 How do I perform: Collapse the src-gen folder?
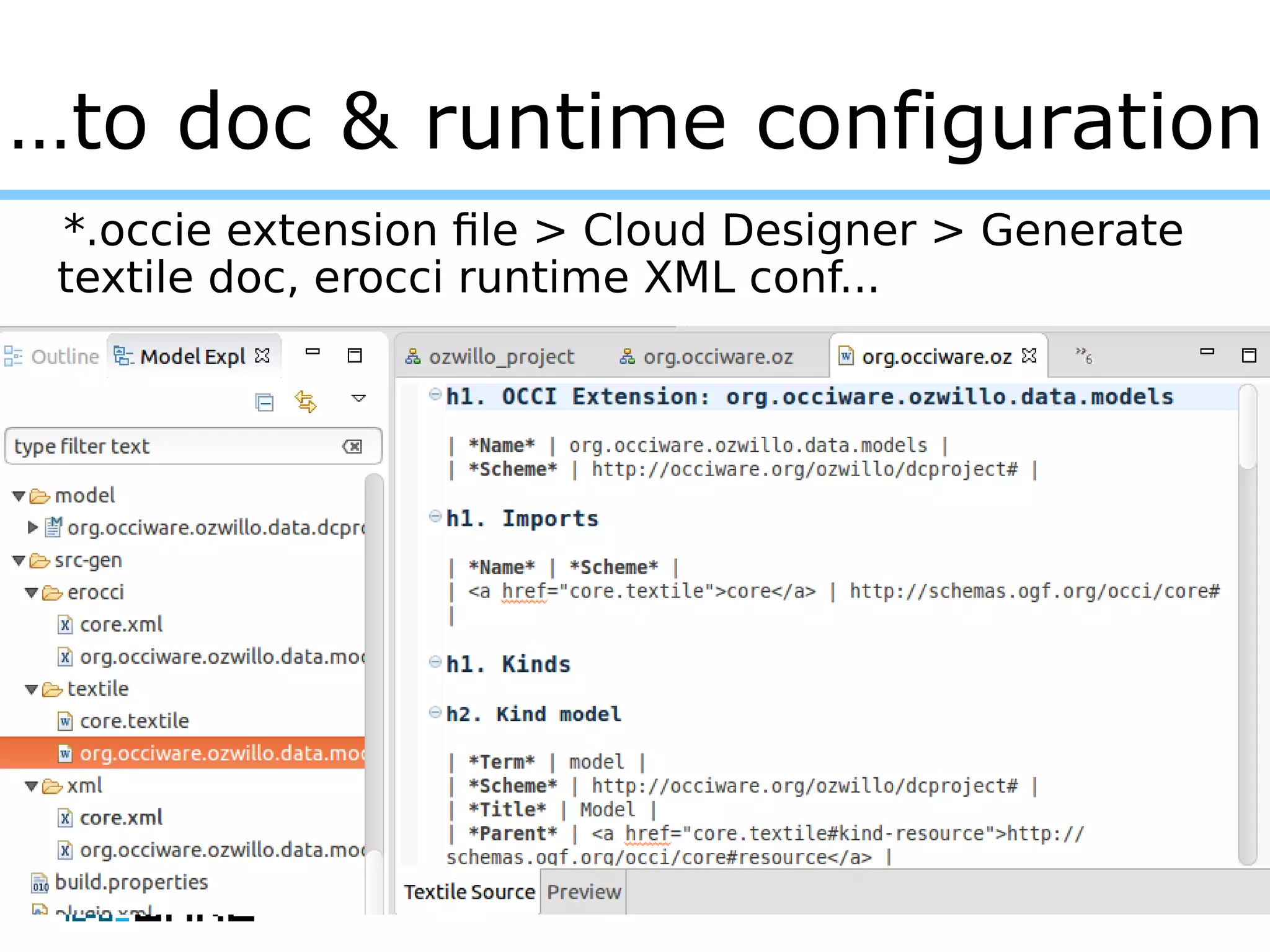point(19,560)
